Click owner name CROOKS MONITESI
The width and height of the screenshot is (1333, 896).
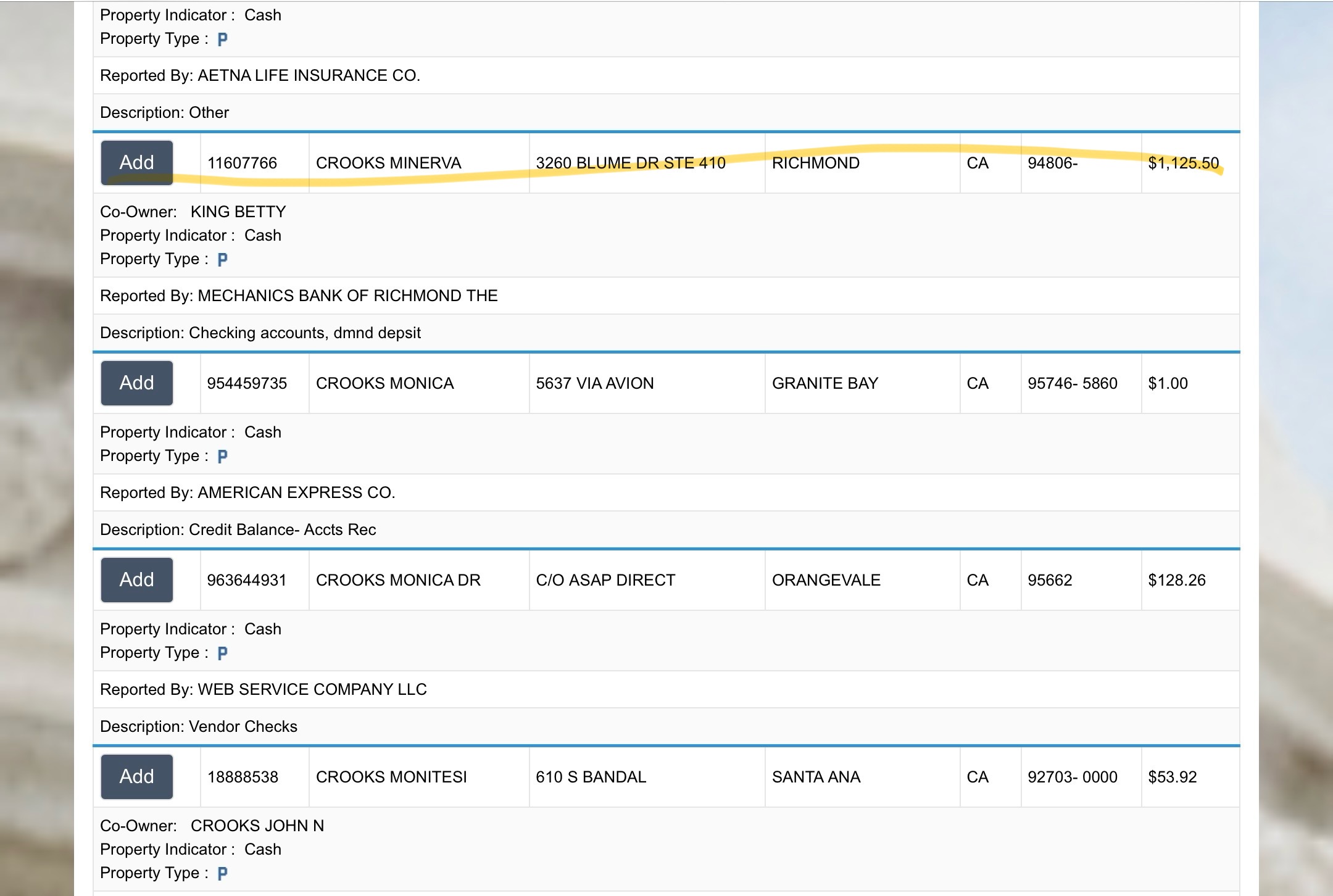[x=391, y=777]
